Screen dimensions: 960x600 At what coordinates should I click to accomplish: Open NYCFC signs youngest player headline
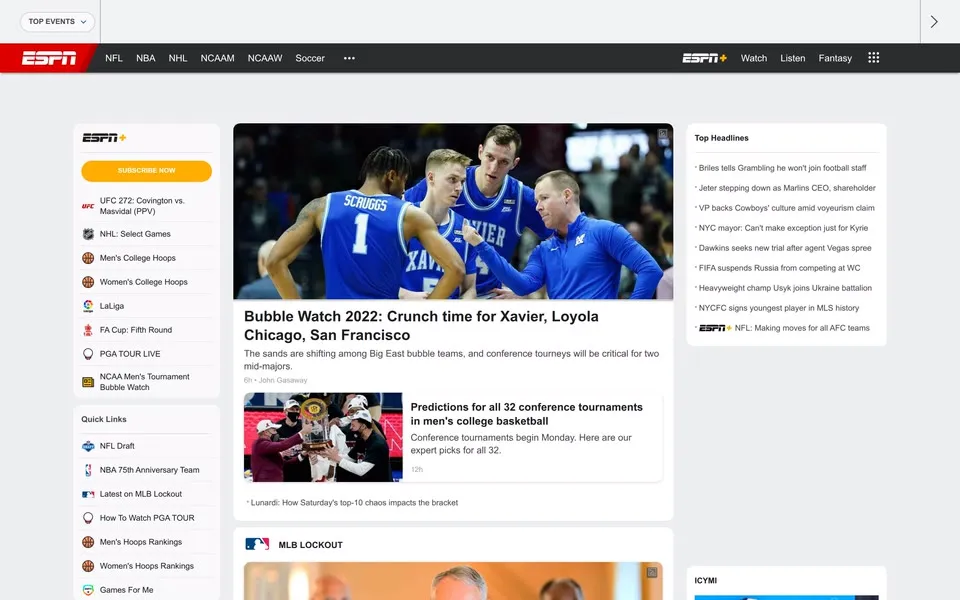pos(779,308)
